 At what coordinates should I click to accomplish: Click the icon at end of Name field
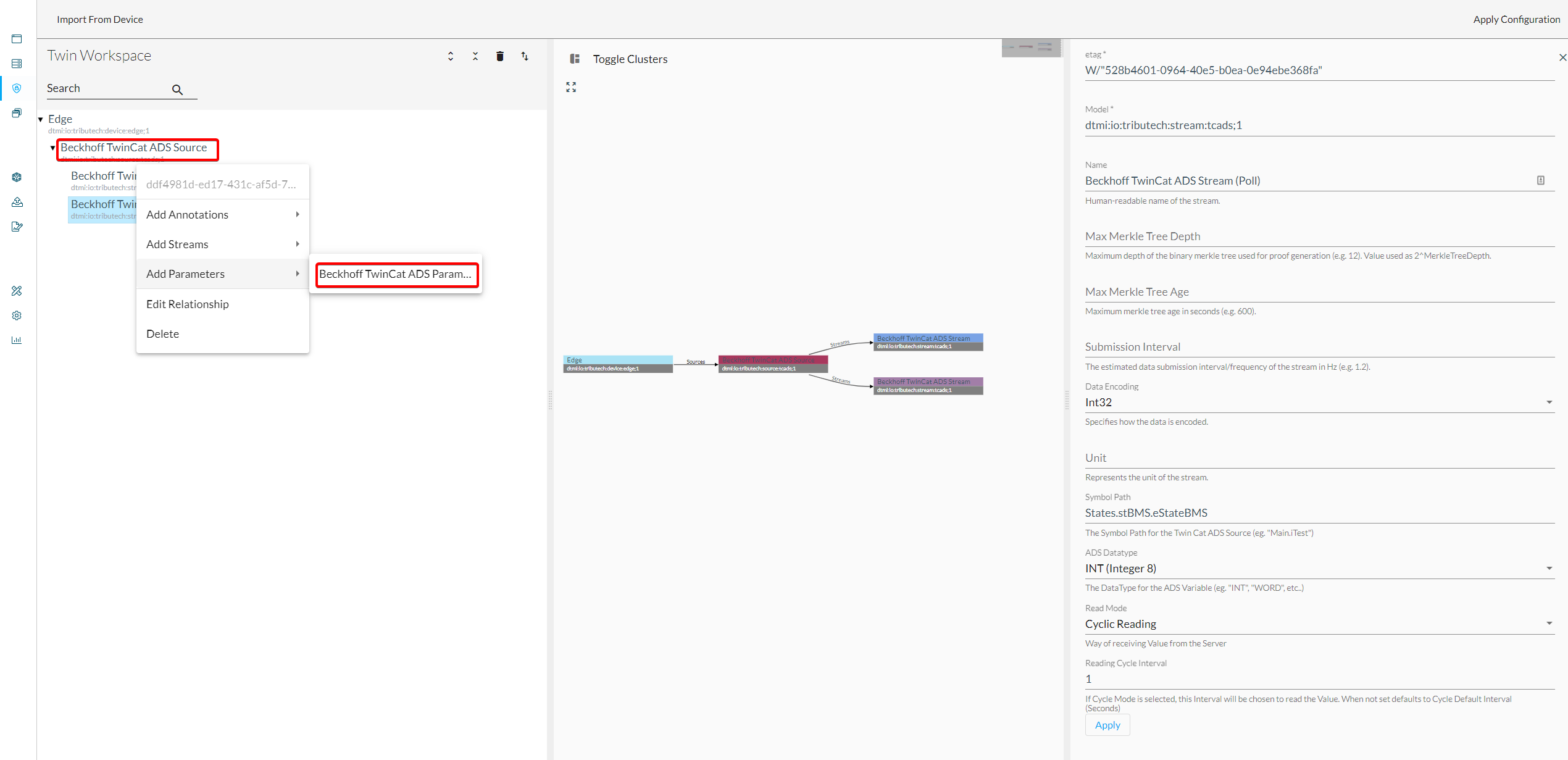[1541, 180]
